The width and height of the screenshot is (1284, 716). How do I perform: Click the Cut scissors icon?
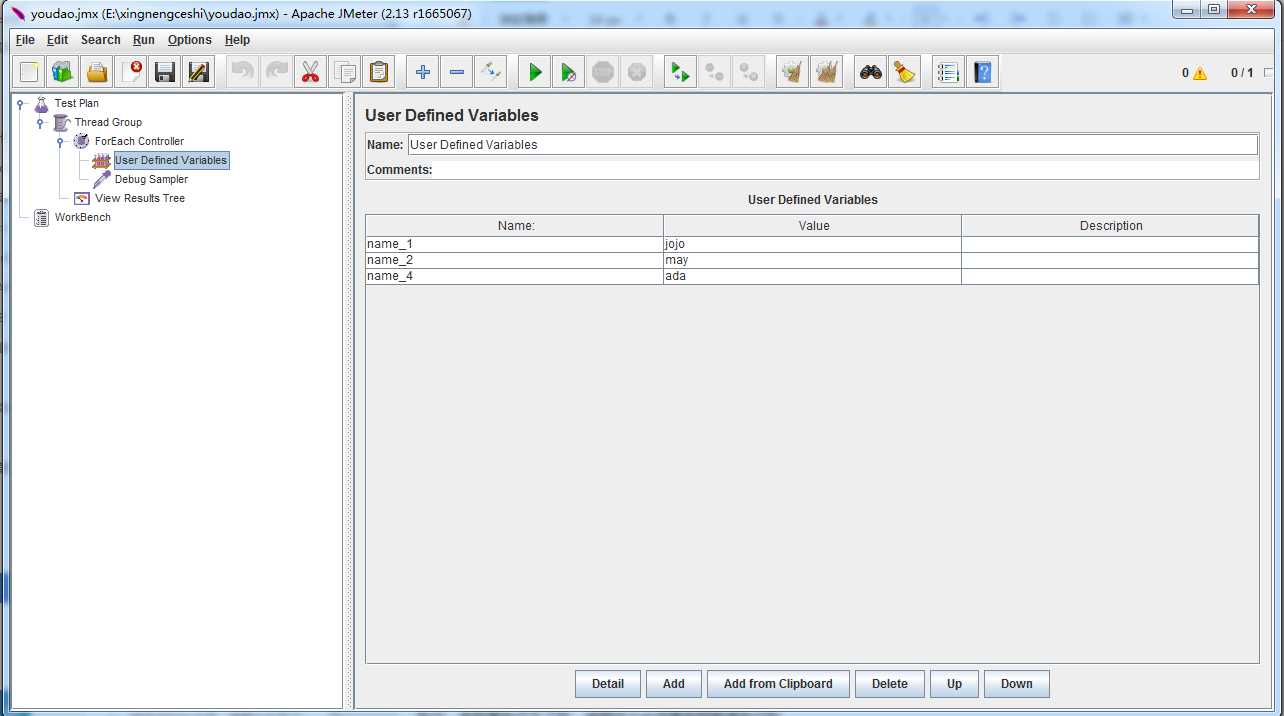pos(310,72)
